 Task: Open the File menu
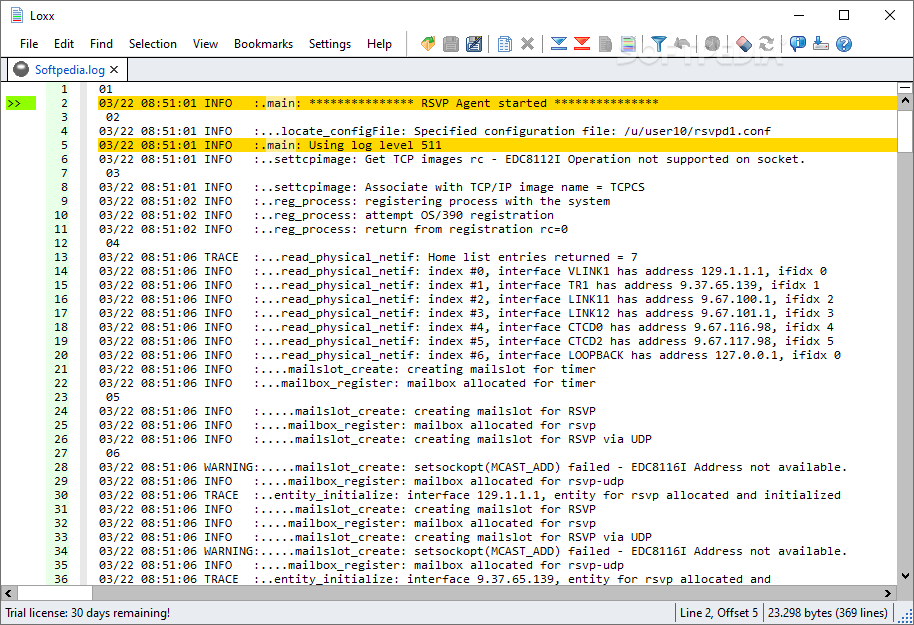tap(29, 44)
